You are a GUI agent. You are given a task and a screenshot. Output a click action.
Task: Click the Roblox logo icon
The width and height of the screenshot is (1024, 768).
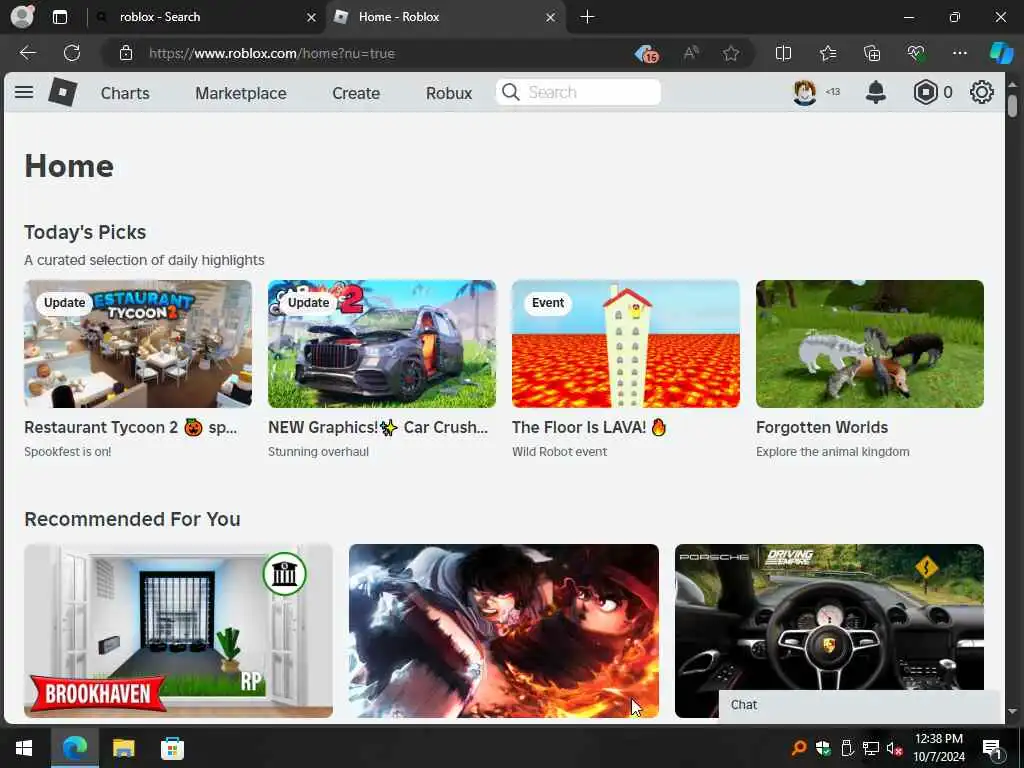[63, 92]
